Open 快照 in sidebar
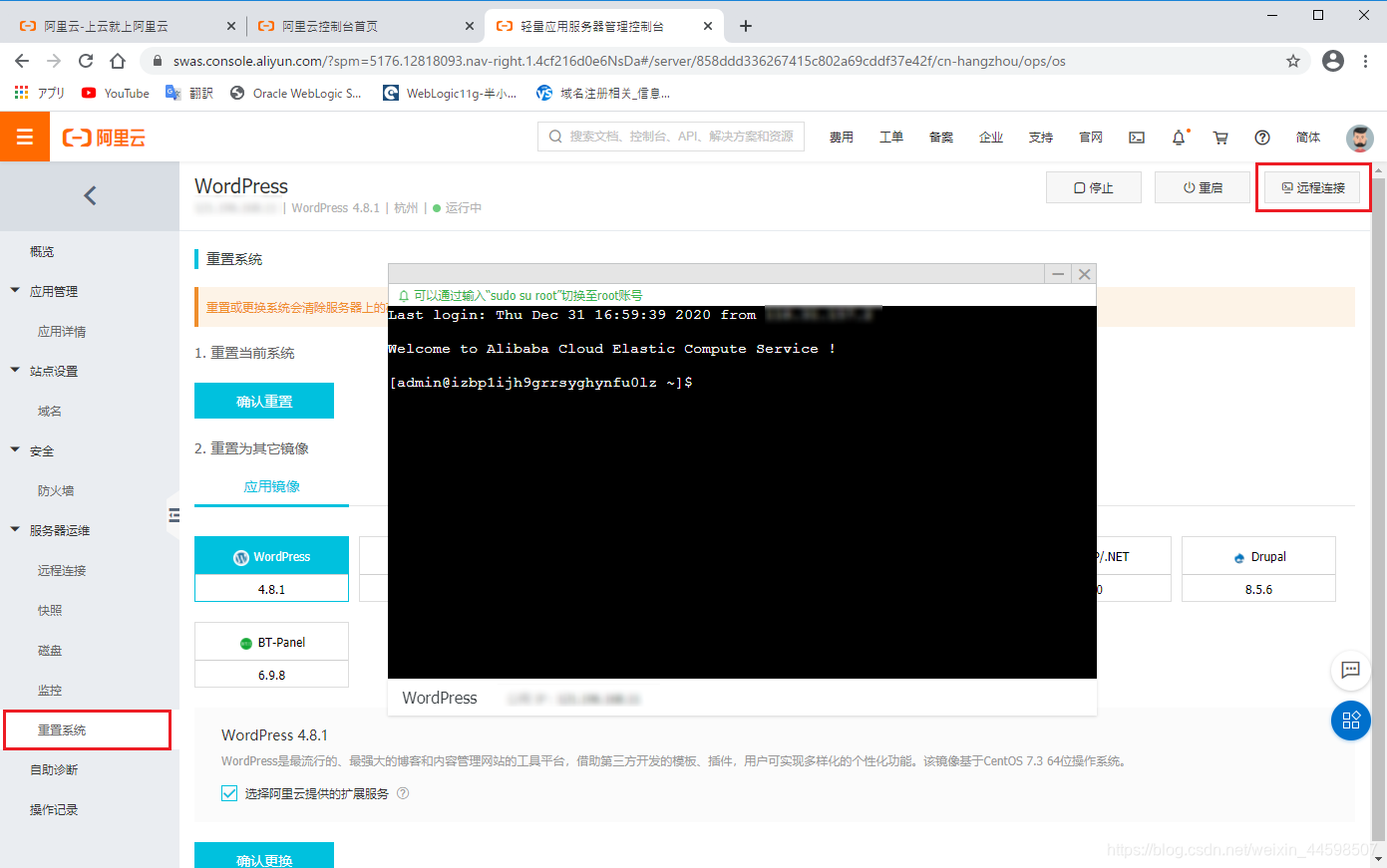This screenshot has width=1387, height=868. point(50,610)
